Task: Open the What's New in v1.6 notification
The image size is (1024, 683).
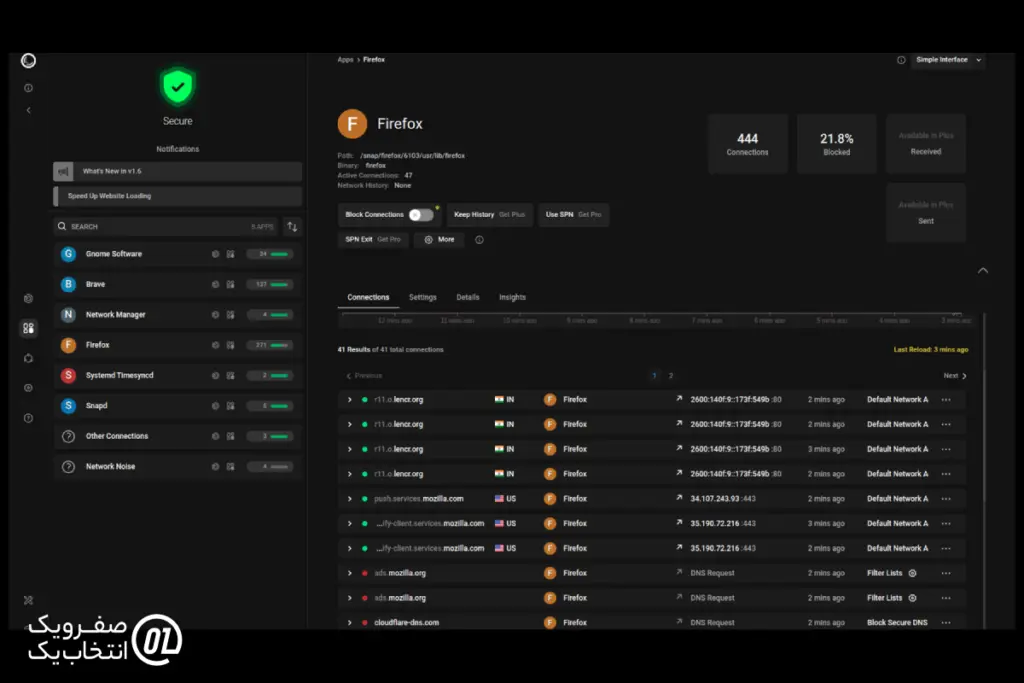Action: coord(177,171)
